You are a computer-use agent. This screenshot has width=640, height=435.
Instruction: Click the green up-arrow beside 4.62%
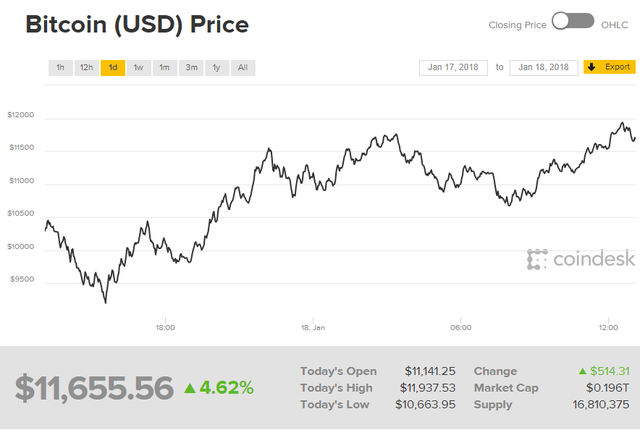coord(190,387)
